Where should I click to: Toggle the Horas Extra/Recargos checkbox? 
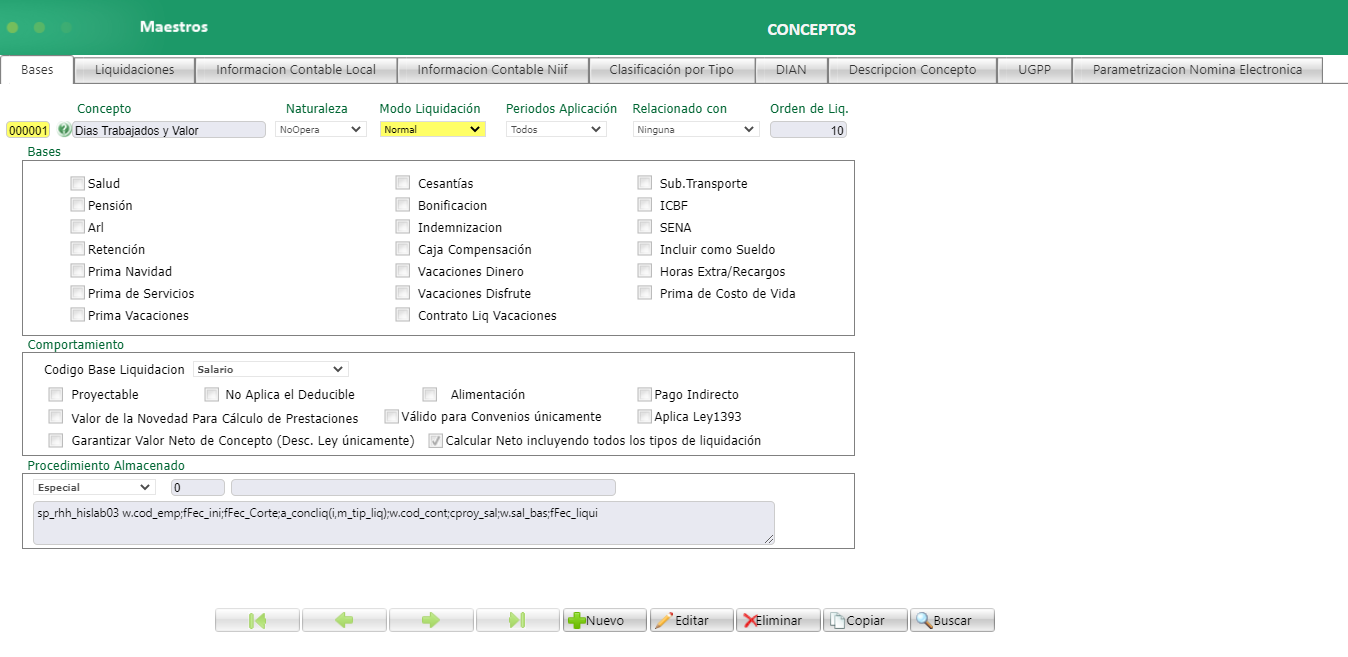(x=645, y=271)
